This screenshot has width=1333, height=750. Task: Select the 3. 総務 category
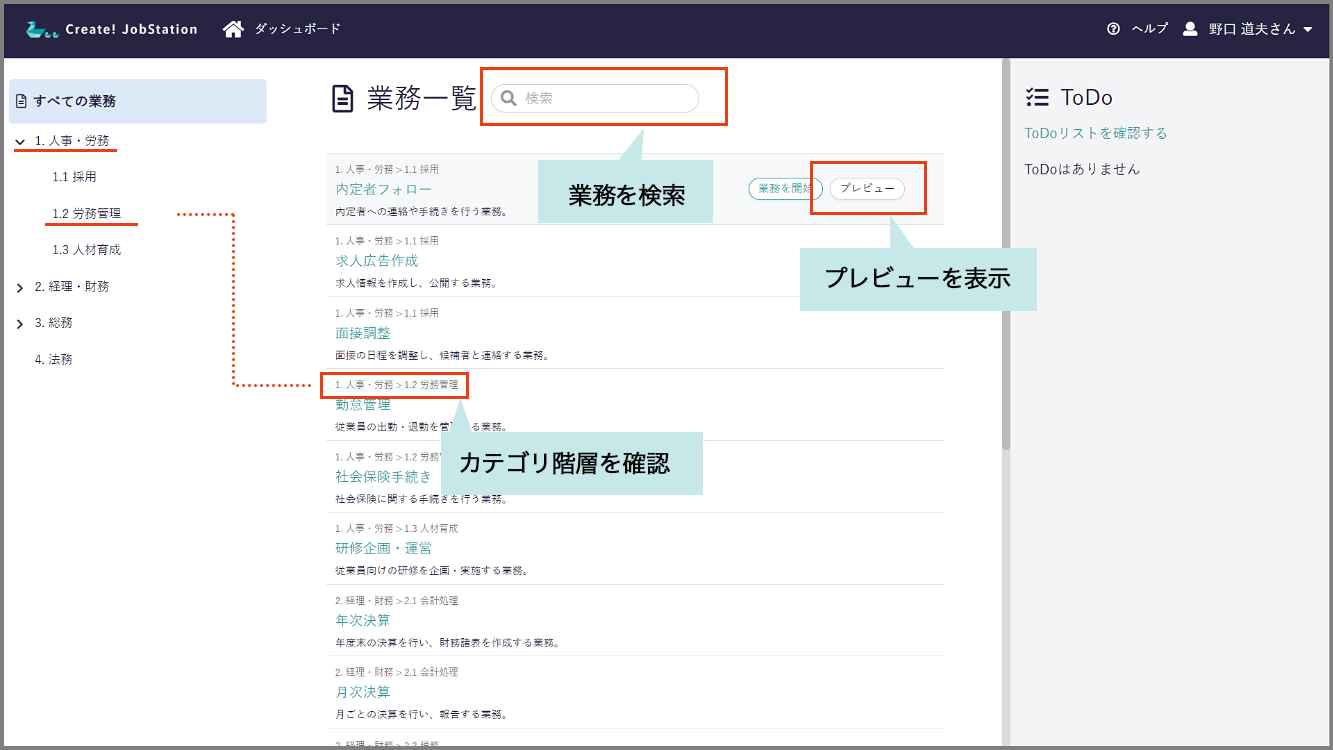coord(54,323)
